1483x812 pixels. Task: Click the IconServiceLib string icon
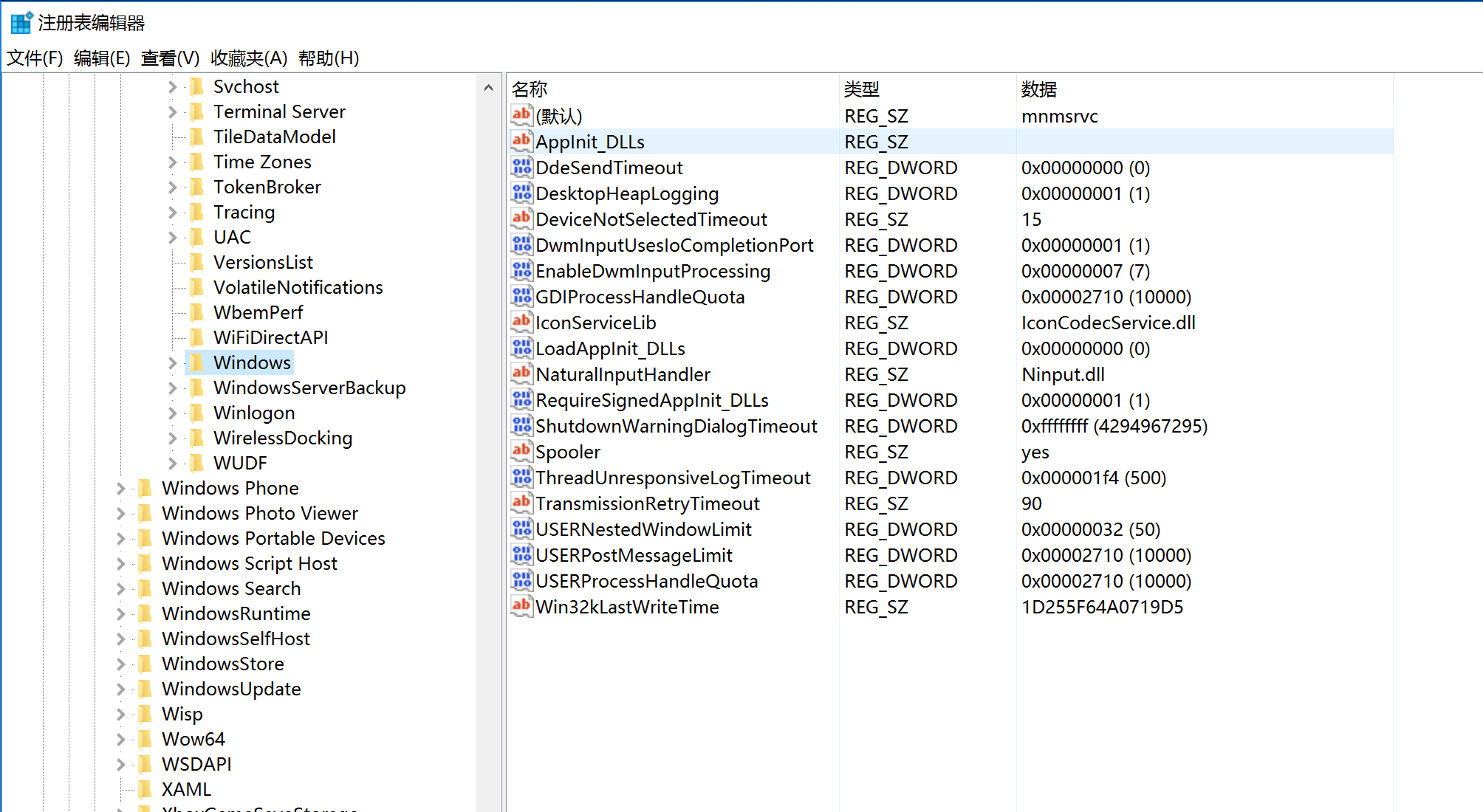[x=521, y=322]
